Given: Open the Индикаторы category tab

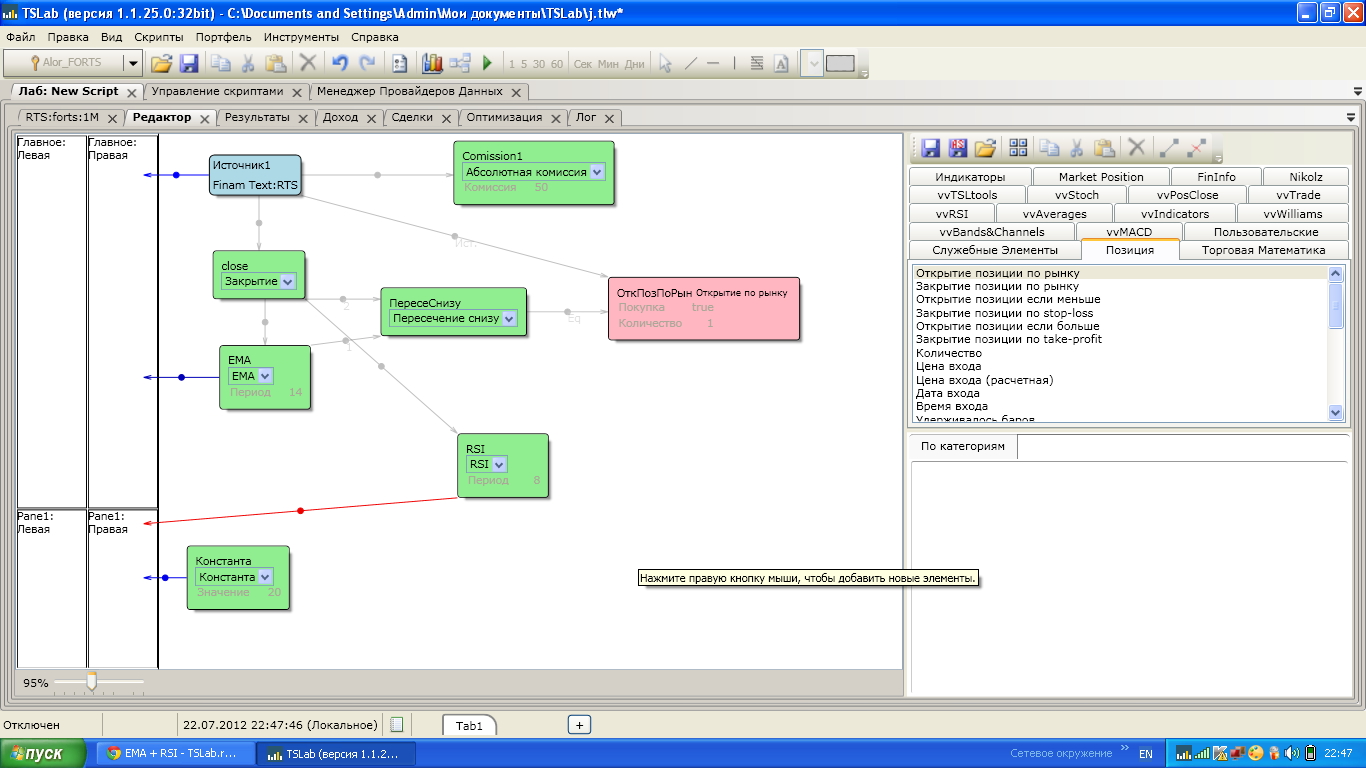Looking at the screenshot, I should click(970, 176).
